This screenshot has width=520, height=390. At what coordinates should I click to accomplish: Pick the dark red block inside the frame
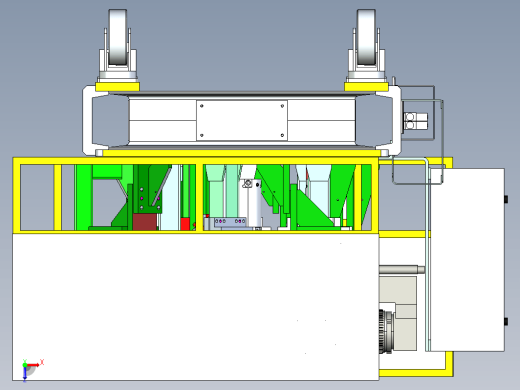coord(145,222)
